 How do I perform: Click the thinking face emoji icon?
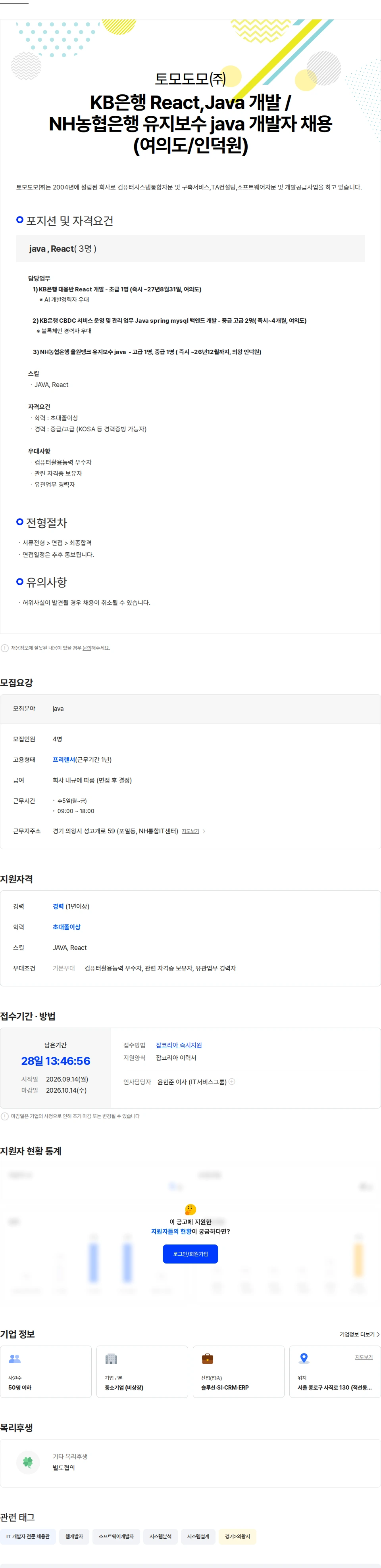(190, 1209)
